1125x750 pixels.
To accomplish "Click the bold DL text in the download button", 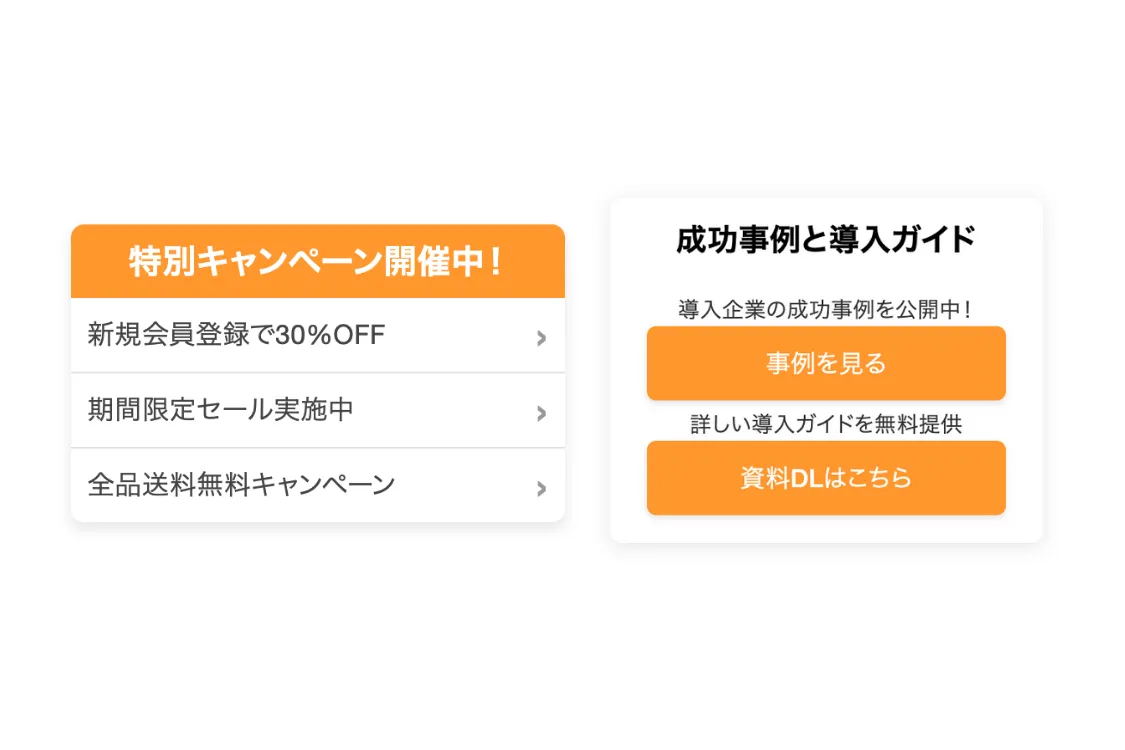I will (x=806, y=479).
